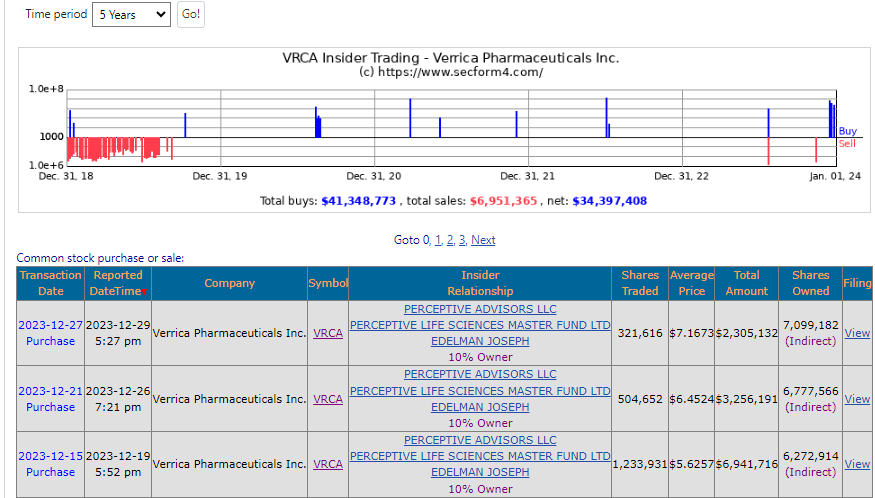Go to results page 3
This screenshot has width=875, height=498.
tap(462, 240)
